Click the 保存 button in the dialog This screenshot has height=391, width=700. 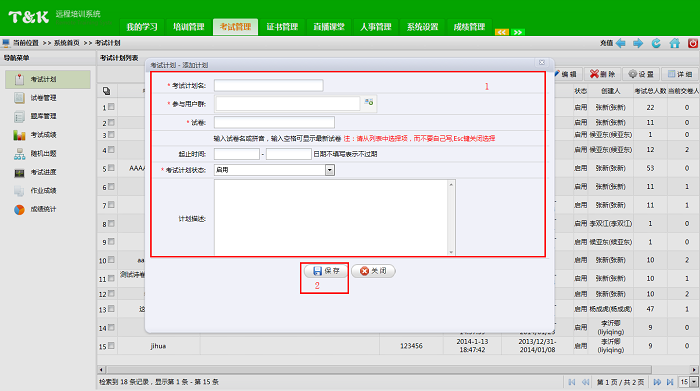(x=326, y=271)
